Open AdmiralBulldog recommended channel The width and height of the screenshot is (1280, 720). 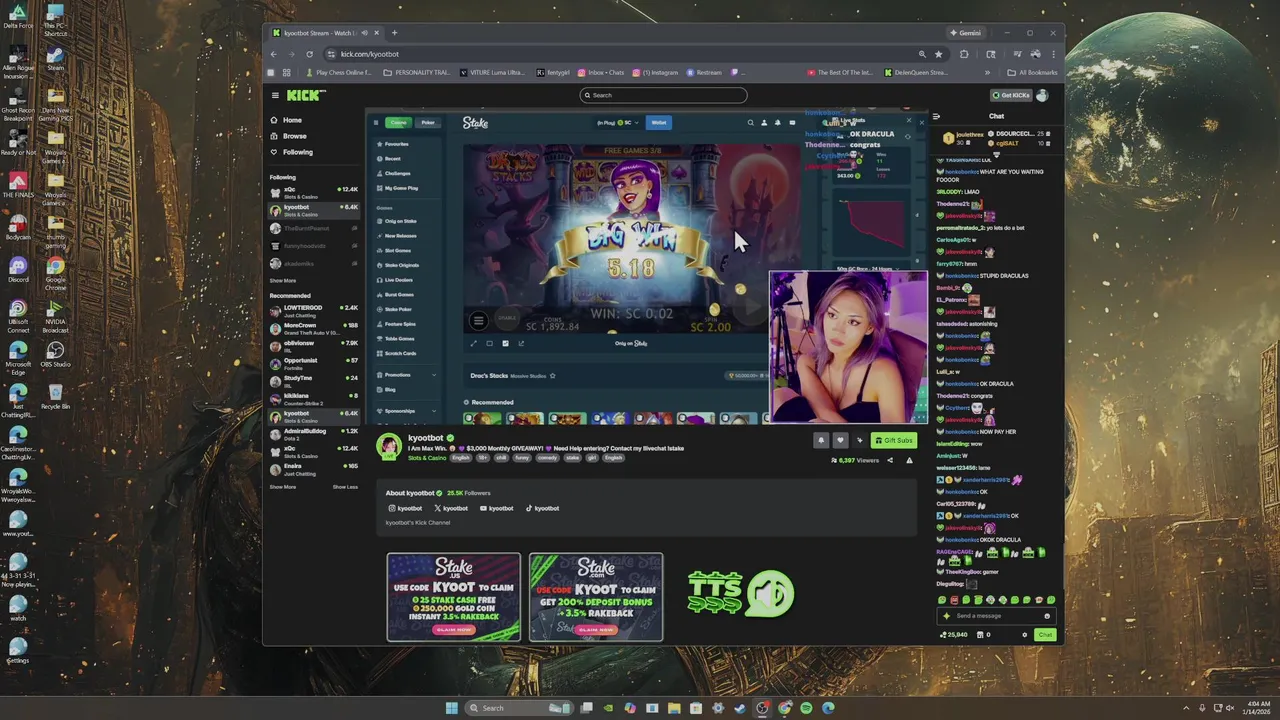(x=314, y=433)
